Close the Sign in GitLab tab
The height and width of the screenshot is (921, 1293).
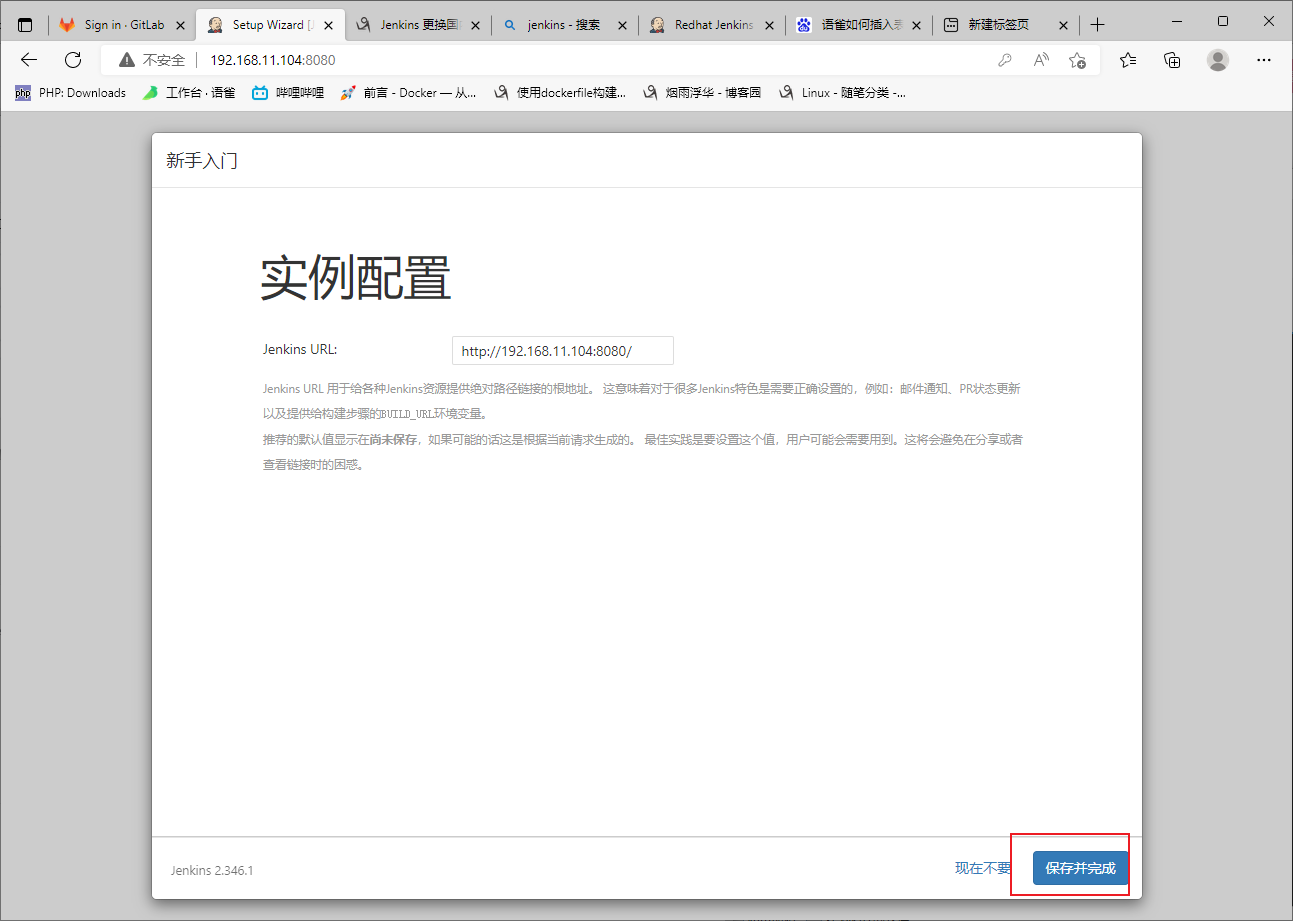tap(180, 25)
